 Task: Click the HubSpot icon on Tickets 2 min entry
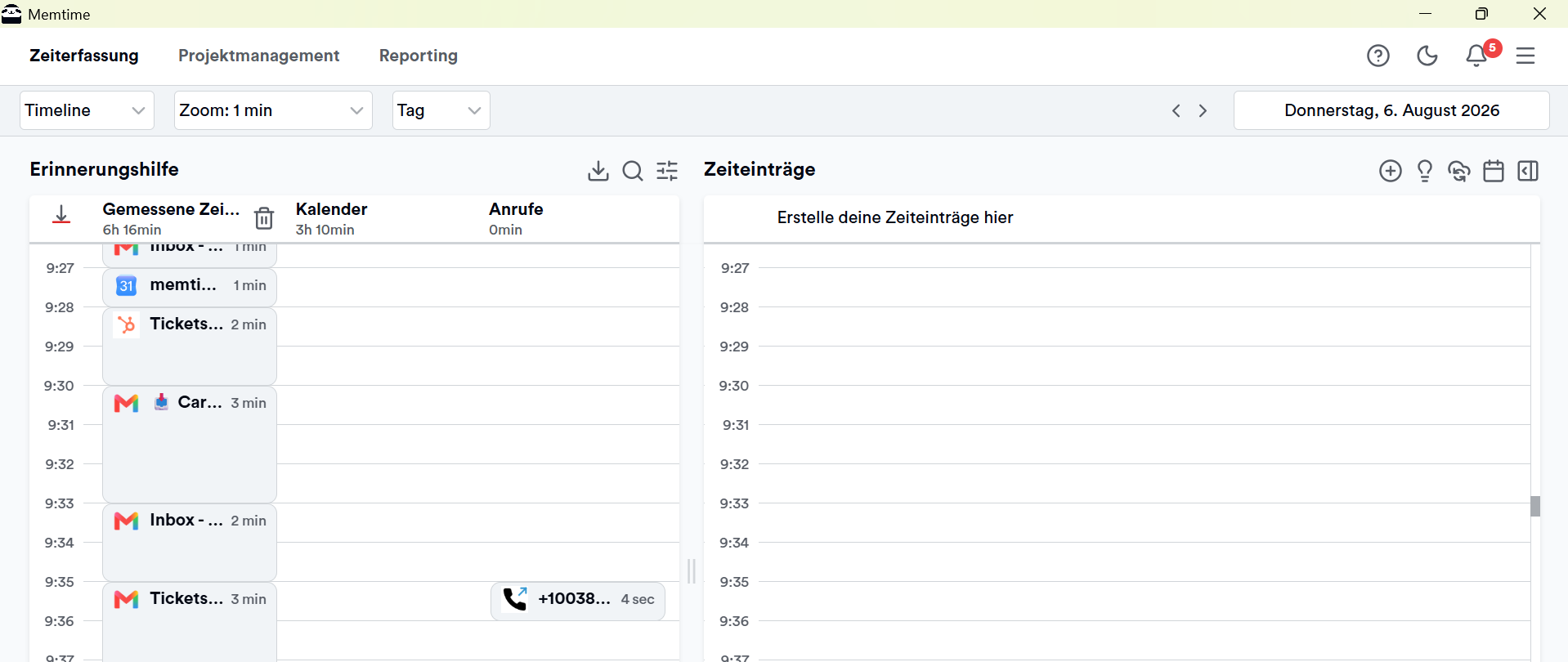pos(126,324)
